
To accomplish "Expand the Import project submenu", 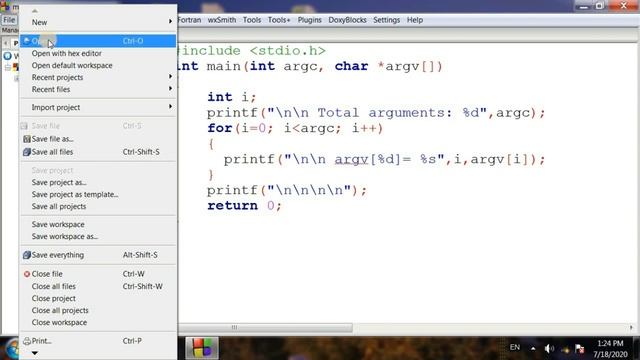I will [98, 107].
